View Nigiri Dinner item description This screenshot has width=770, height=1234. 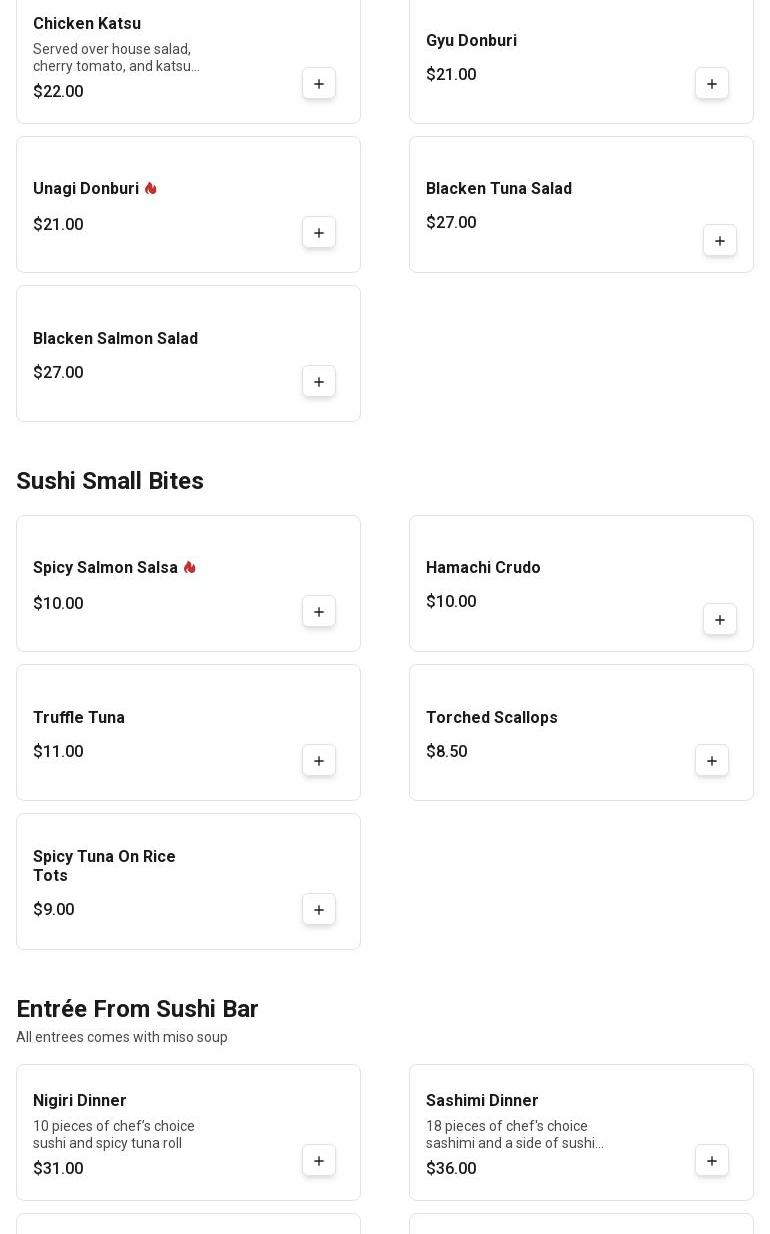pyautogui.click(x=114, y=1135)
